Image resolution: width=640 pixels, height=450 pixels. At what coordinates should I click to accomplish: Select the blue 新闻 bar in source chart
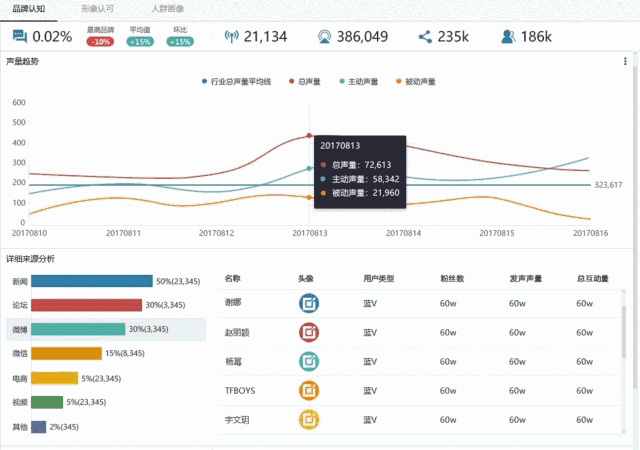(92, 281)
